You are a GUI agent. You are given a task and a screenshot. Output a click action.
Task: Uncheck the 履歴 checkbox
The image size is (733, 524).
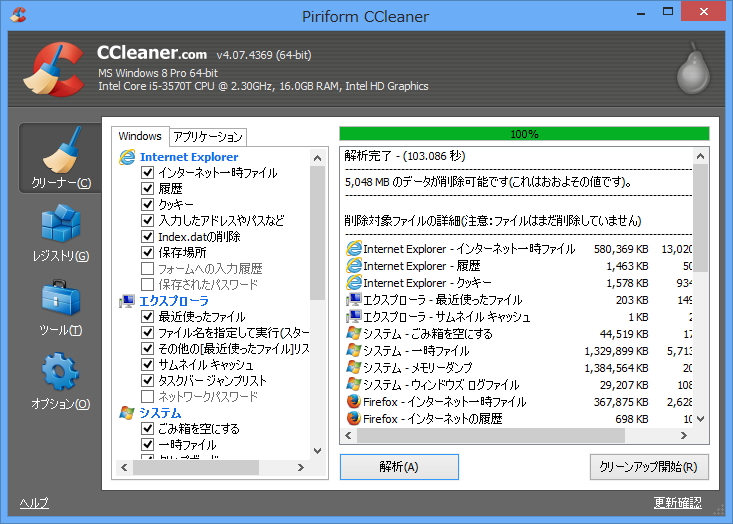pyautogui.click(x=147, y=188)
